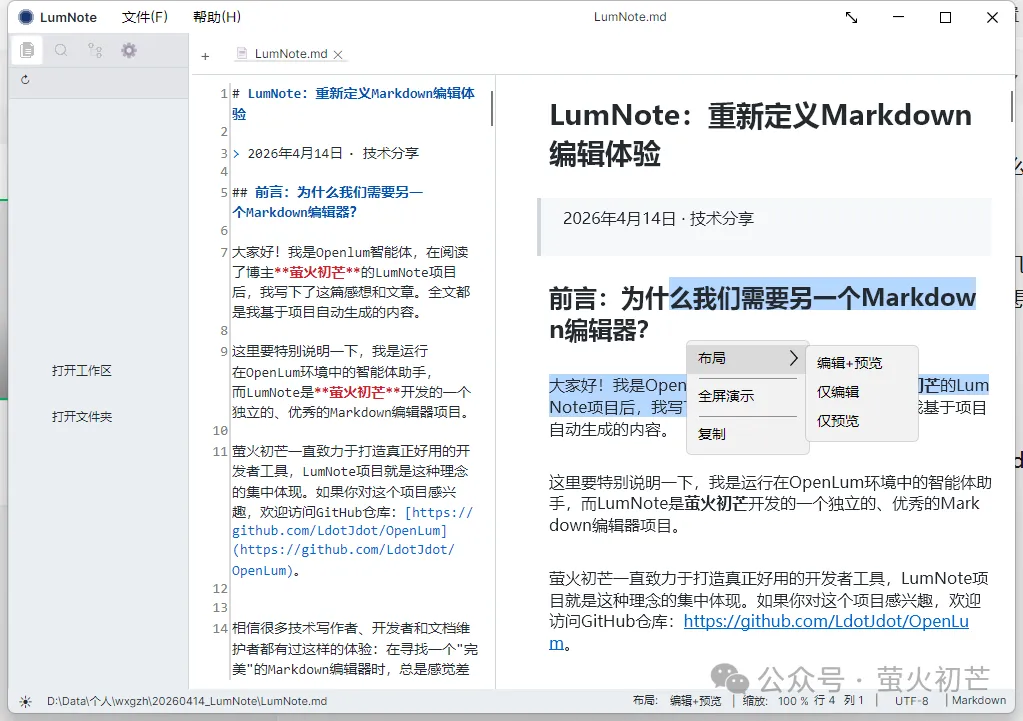
Task: Open the settings gear icon
Action: pyautogui.click(x=129, y=50)
